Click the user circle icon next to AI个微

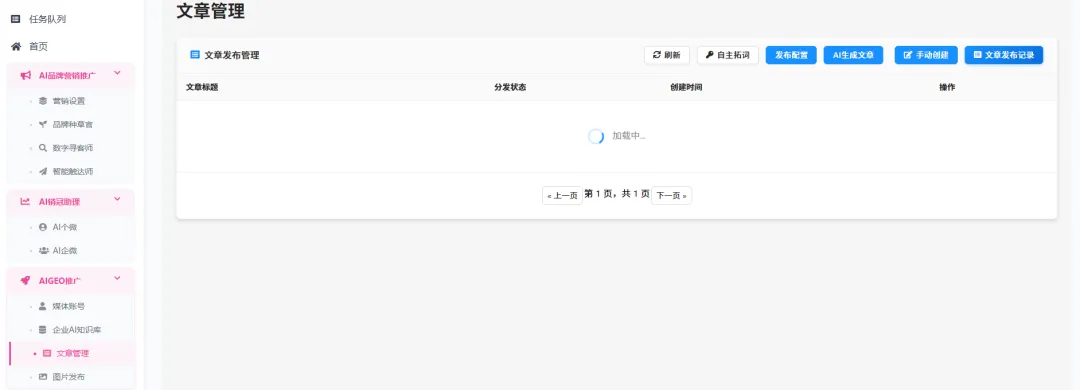pyautogui.click(x=43, y=227)
